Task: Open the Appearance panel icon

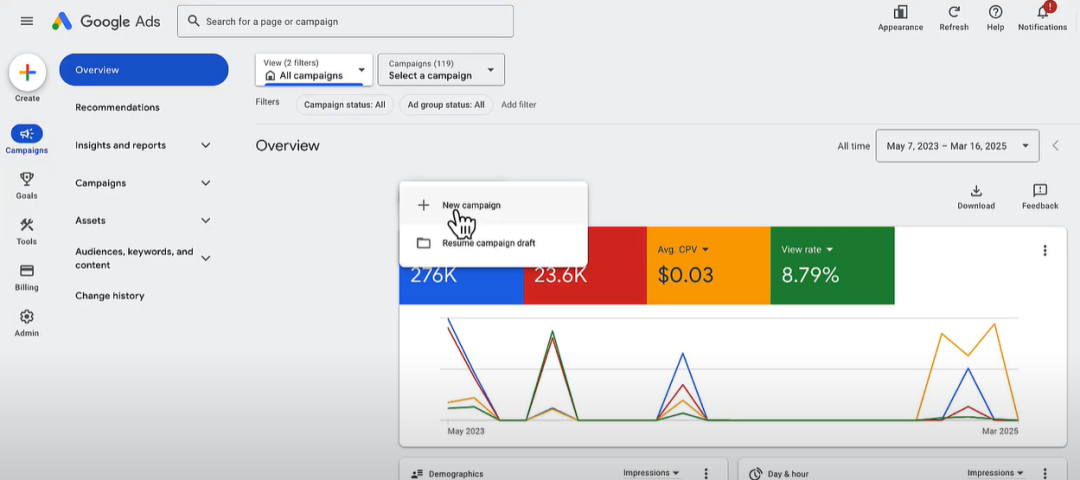Action: [900, 13]
